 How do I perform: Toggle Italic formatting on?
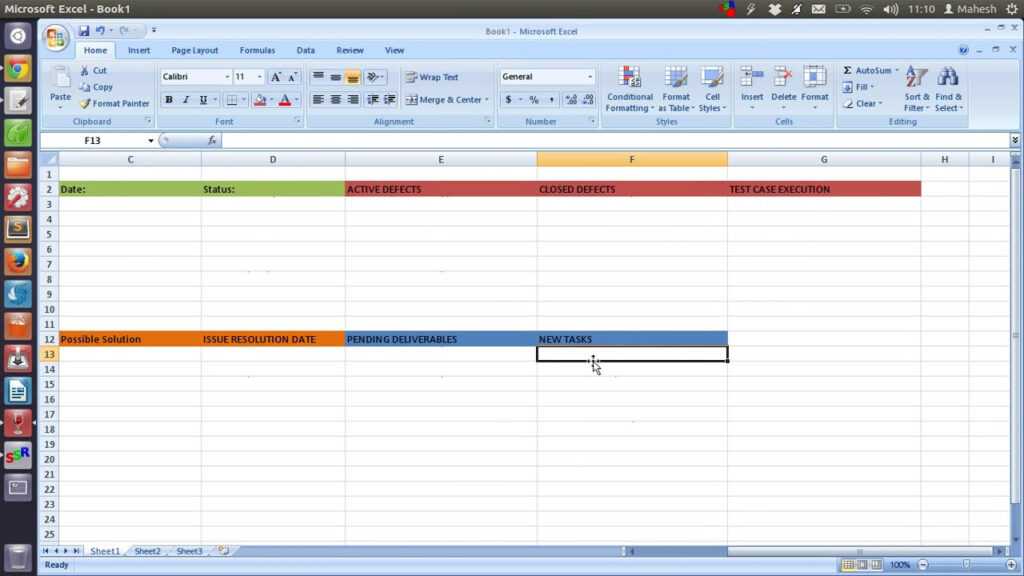(187, 99)
